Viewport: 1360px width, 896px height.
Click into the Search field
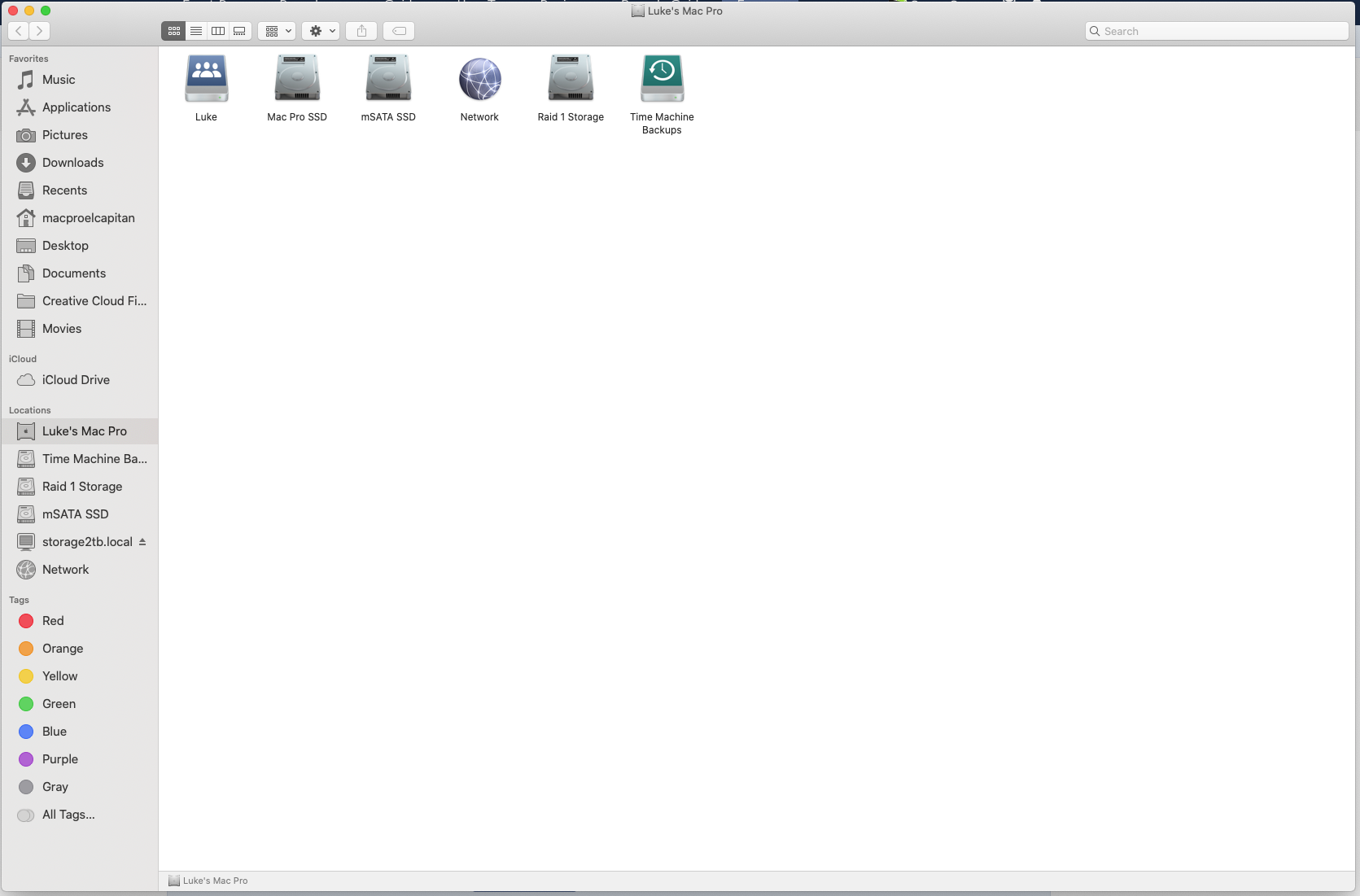1217,31
